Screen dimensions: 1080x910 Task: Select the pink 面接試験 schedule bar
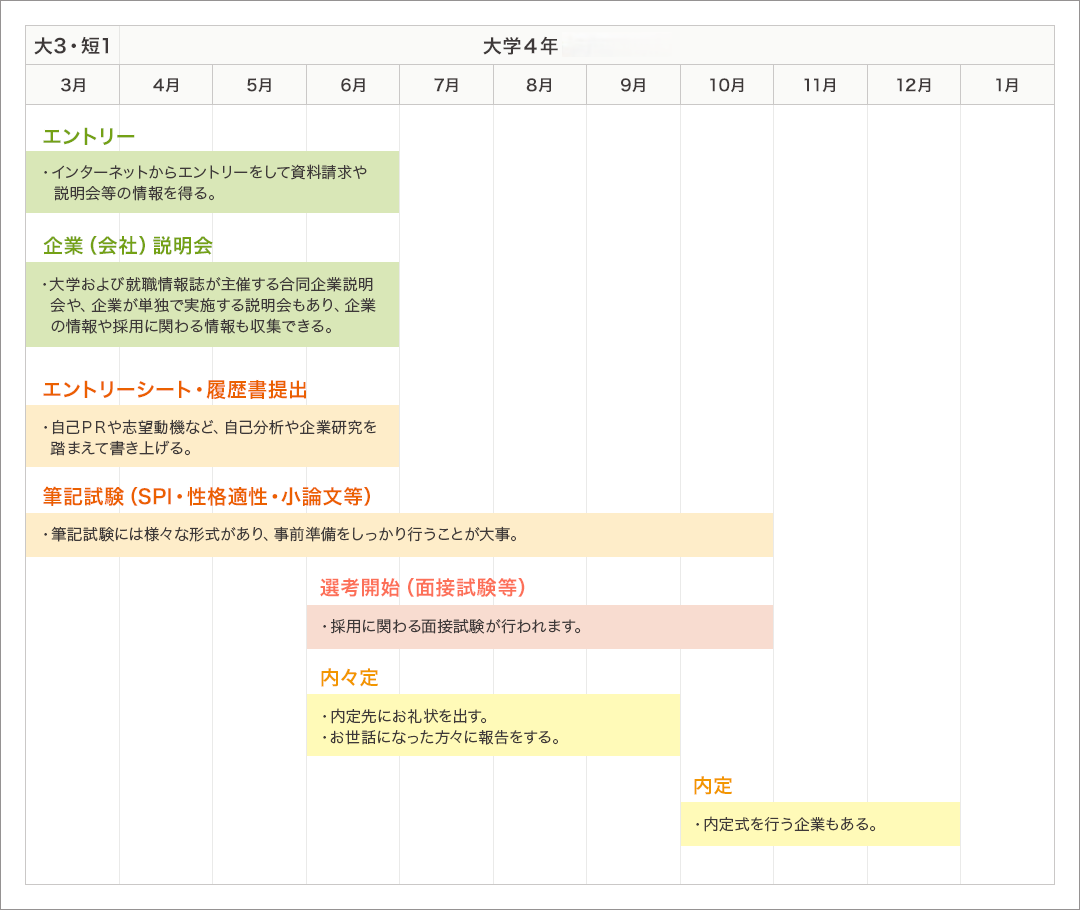click(540, 627)
